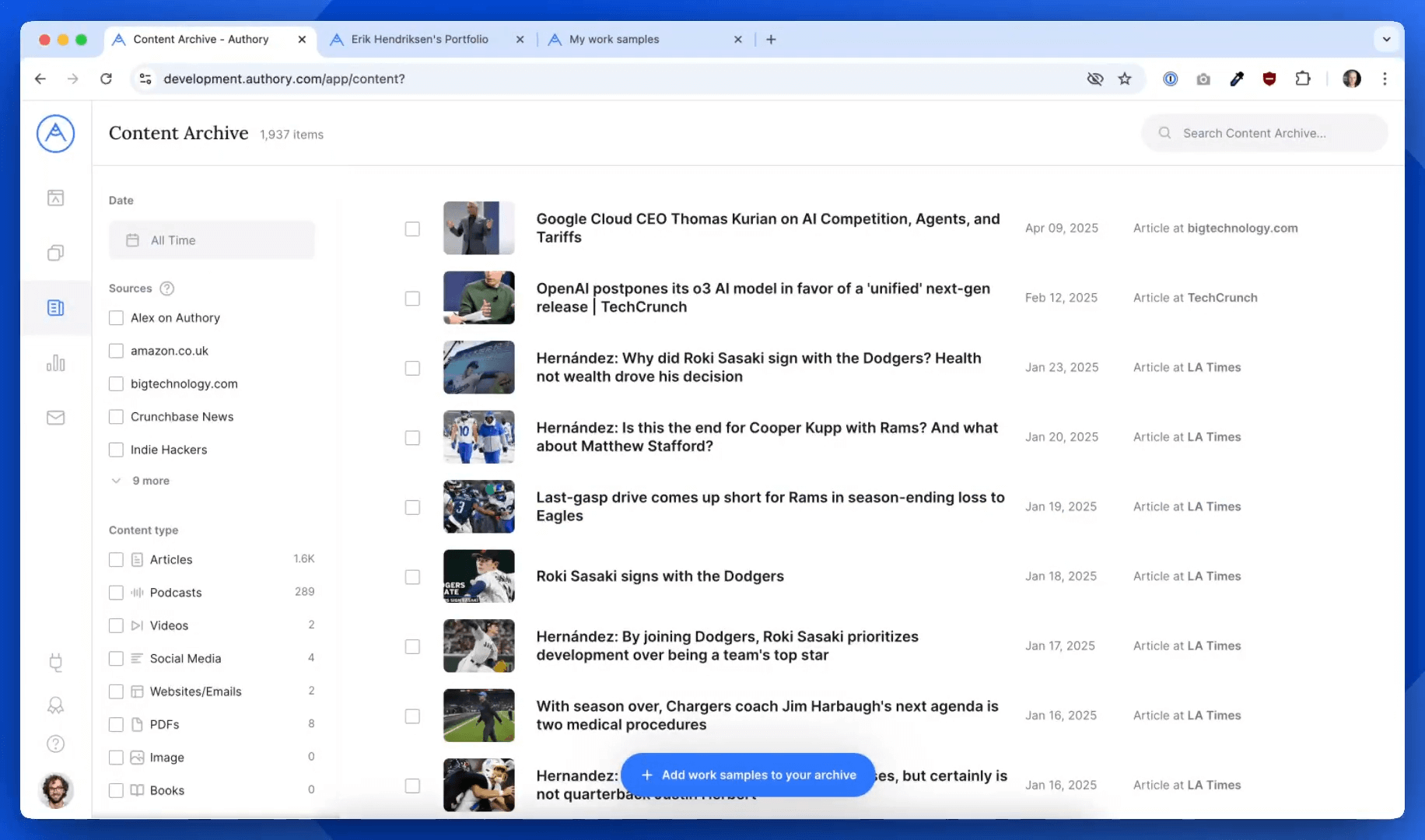This screenshot has height=840, width=1425.
Task: Open the tab search dropdown arrow
Action: click(1386, 39)
